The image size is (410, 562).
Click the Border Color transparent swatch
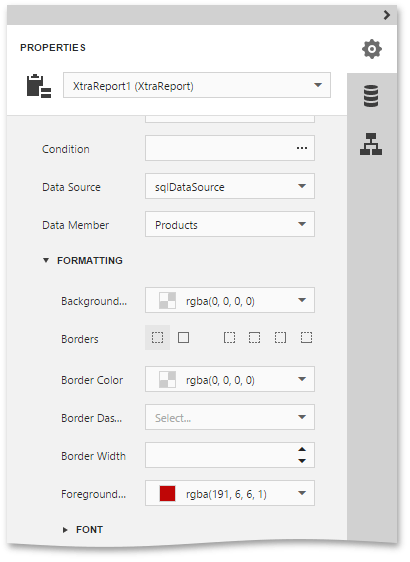point(167,379)
